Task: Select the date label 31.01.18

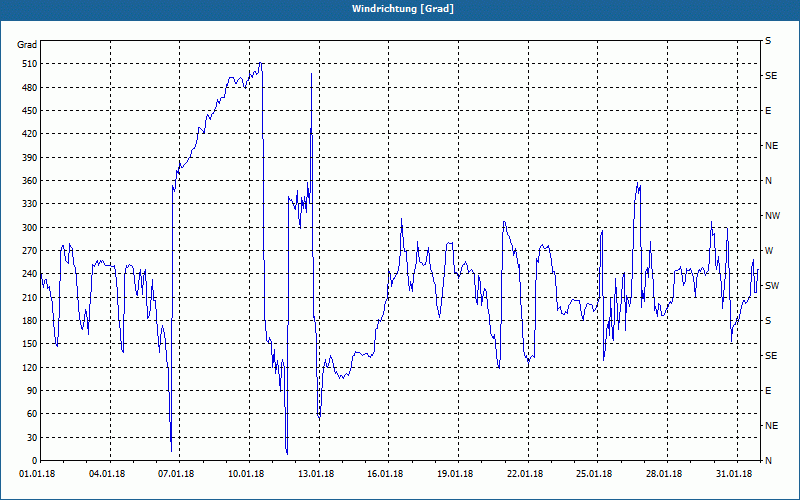Action: 734,474
